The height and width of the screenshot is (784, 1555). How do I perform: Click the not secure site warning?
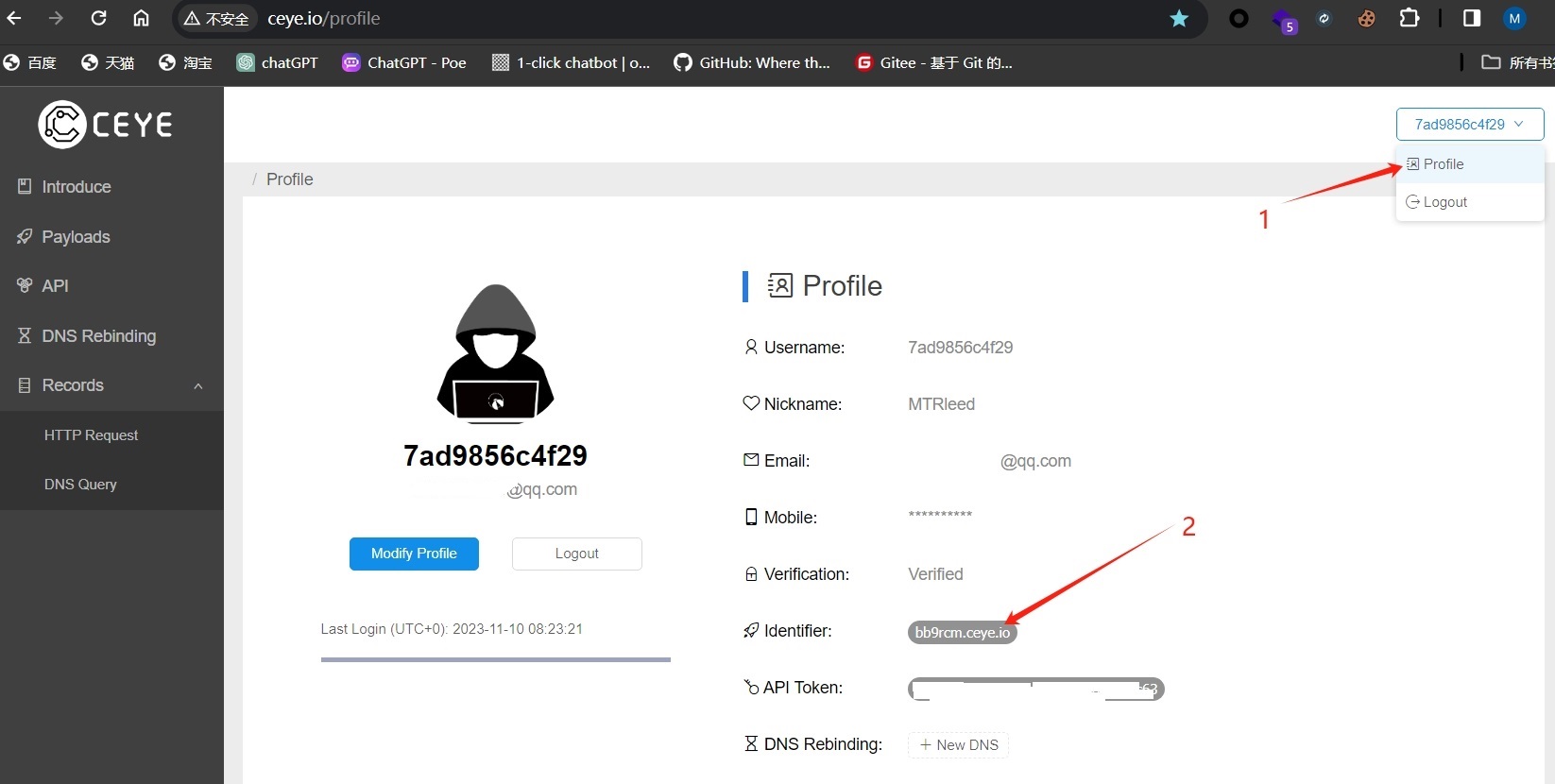(x=217, y=19)
